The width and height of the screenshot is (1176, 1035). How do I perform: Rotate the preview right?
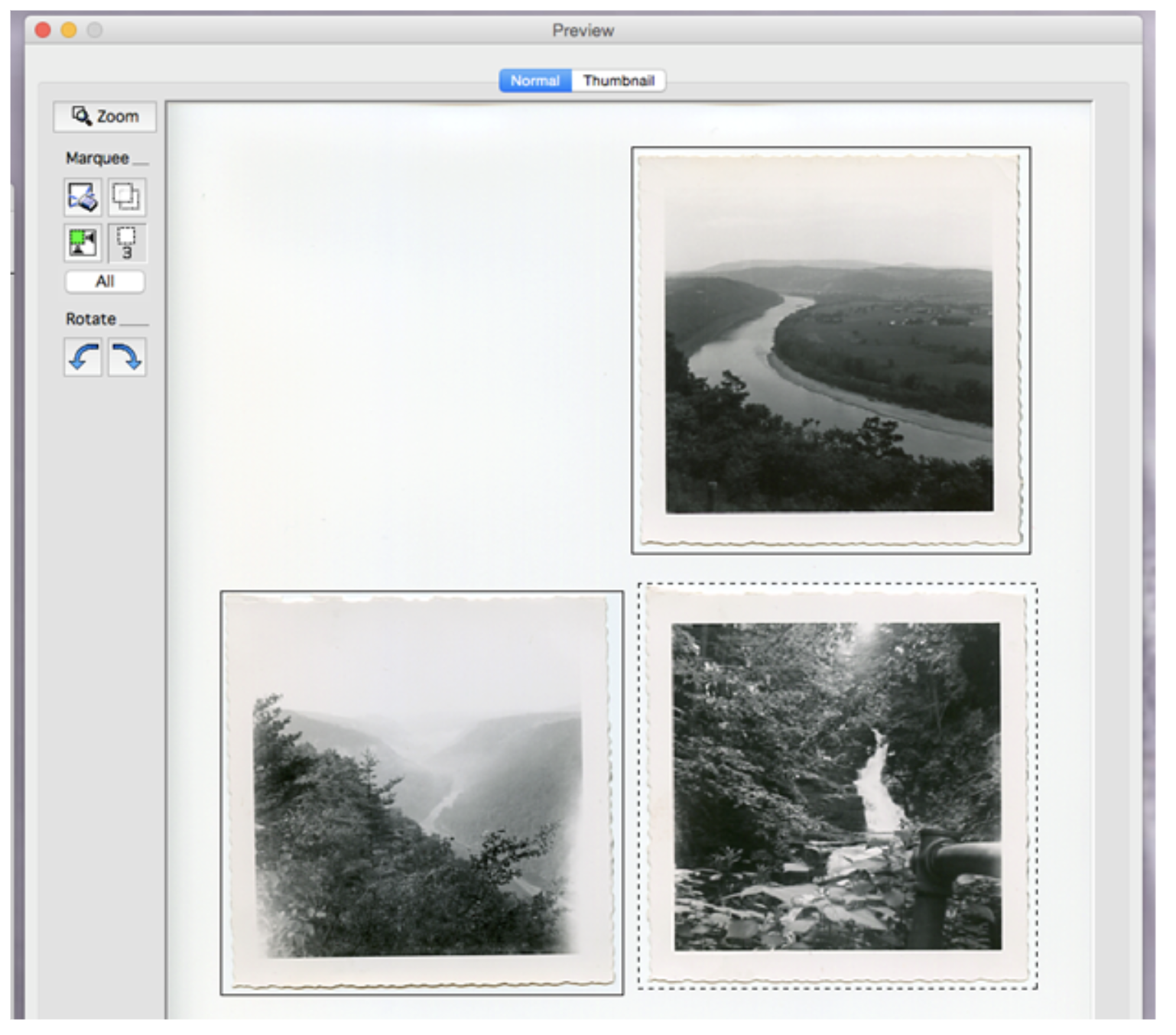tap(127, 357)
